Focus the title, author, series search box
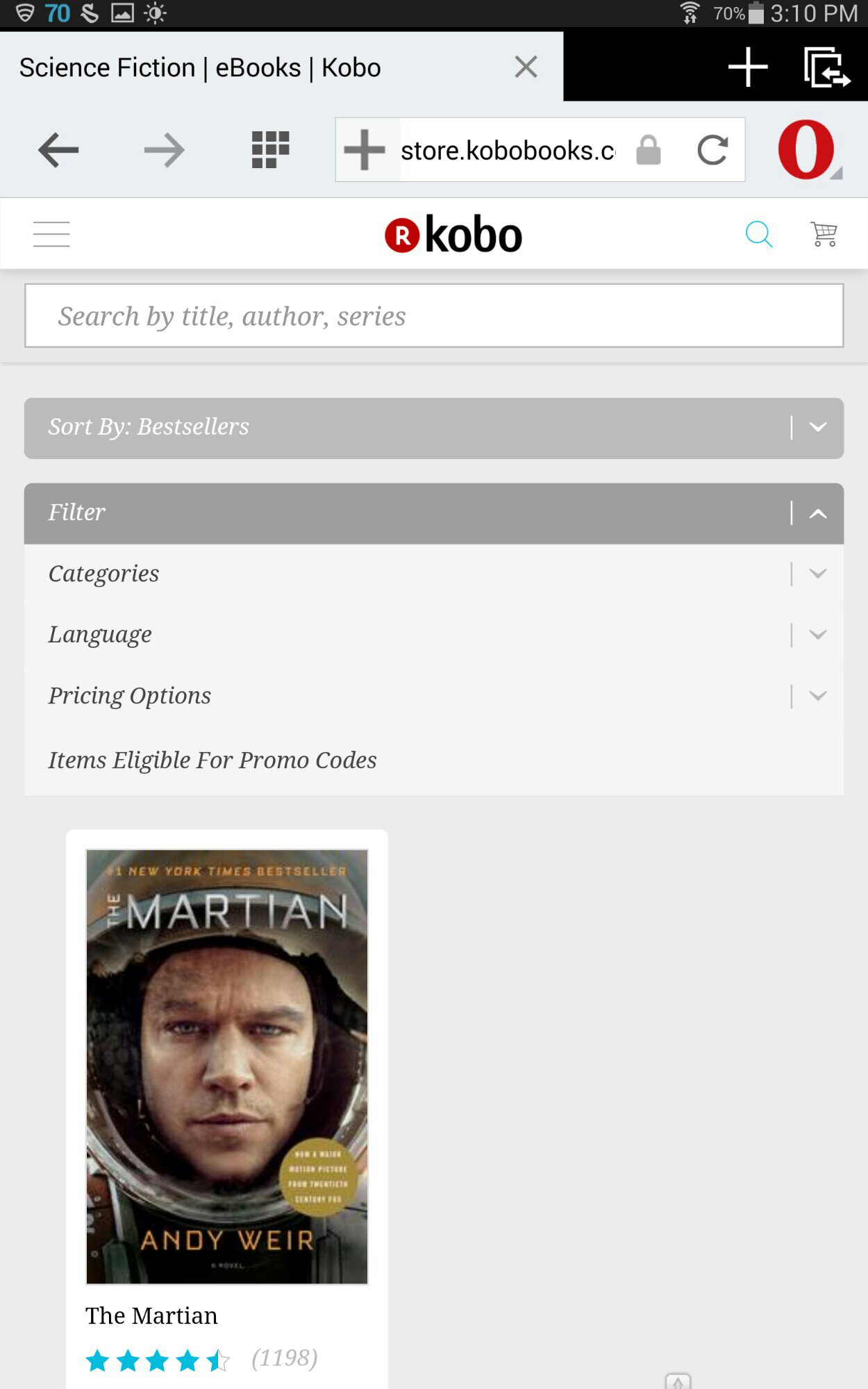This screenshot has height=1389, width=868. (x=434, y=316)
